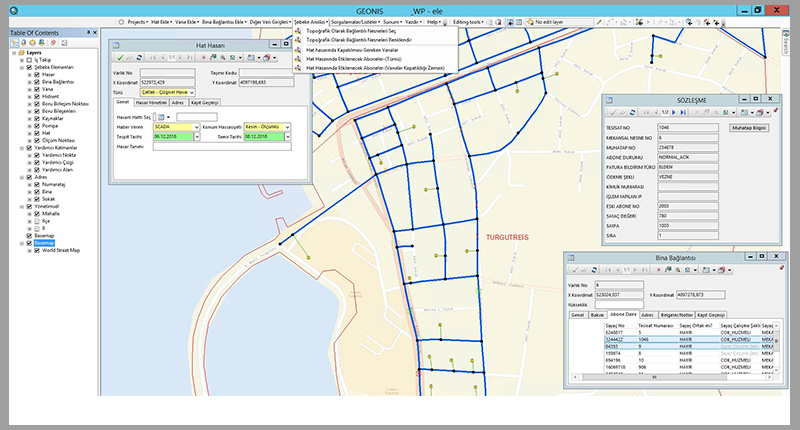Click the first Table Of Contents view icon
Viewport: 800px width, 430px height.
[14, 43]
